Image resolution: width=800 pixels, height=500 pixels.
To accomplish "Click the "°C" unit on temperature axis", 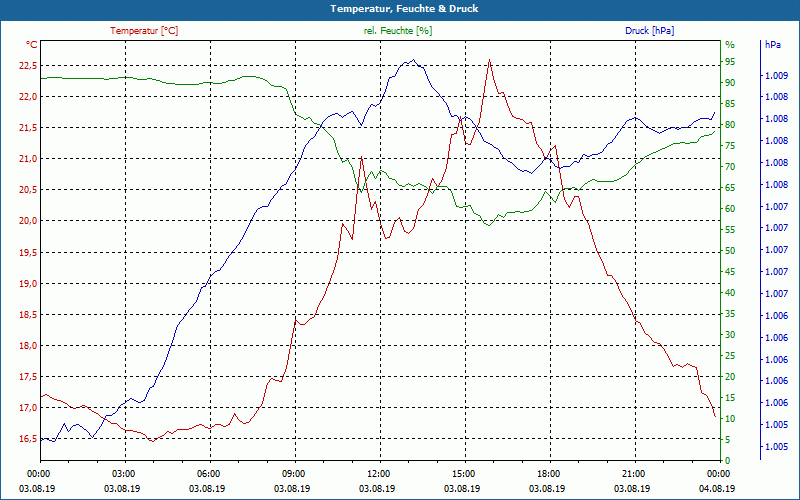I will click(x=32, y=44).
